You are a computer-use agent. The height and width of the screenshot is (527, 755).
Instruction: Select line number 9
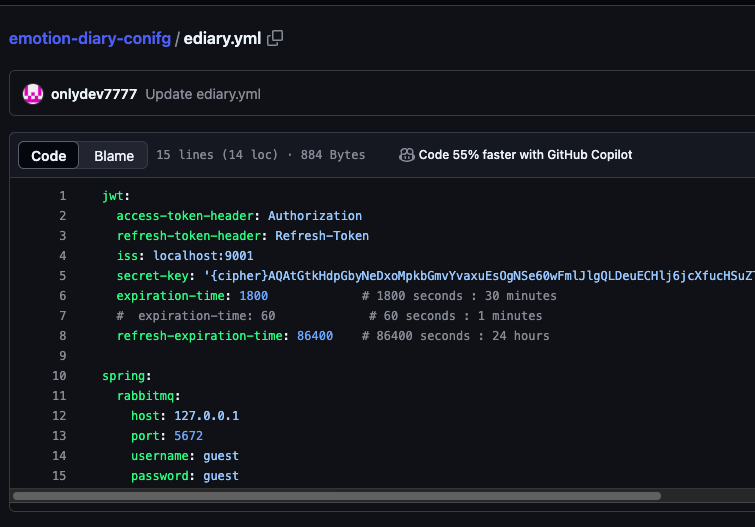click(63, 356)
